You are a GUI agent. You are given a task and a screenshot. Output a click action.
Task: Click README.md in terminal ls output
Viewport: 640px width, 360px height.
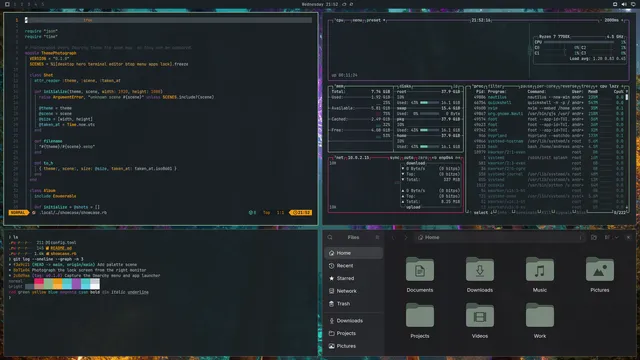tap(61, 248)
